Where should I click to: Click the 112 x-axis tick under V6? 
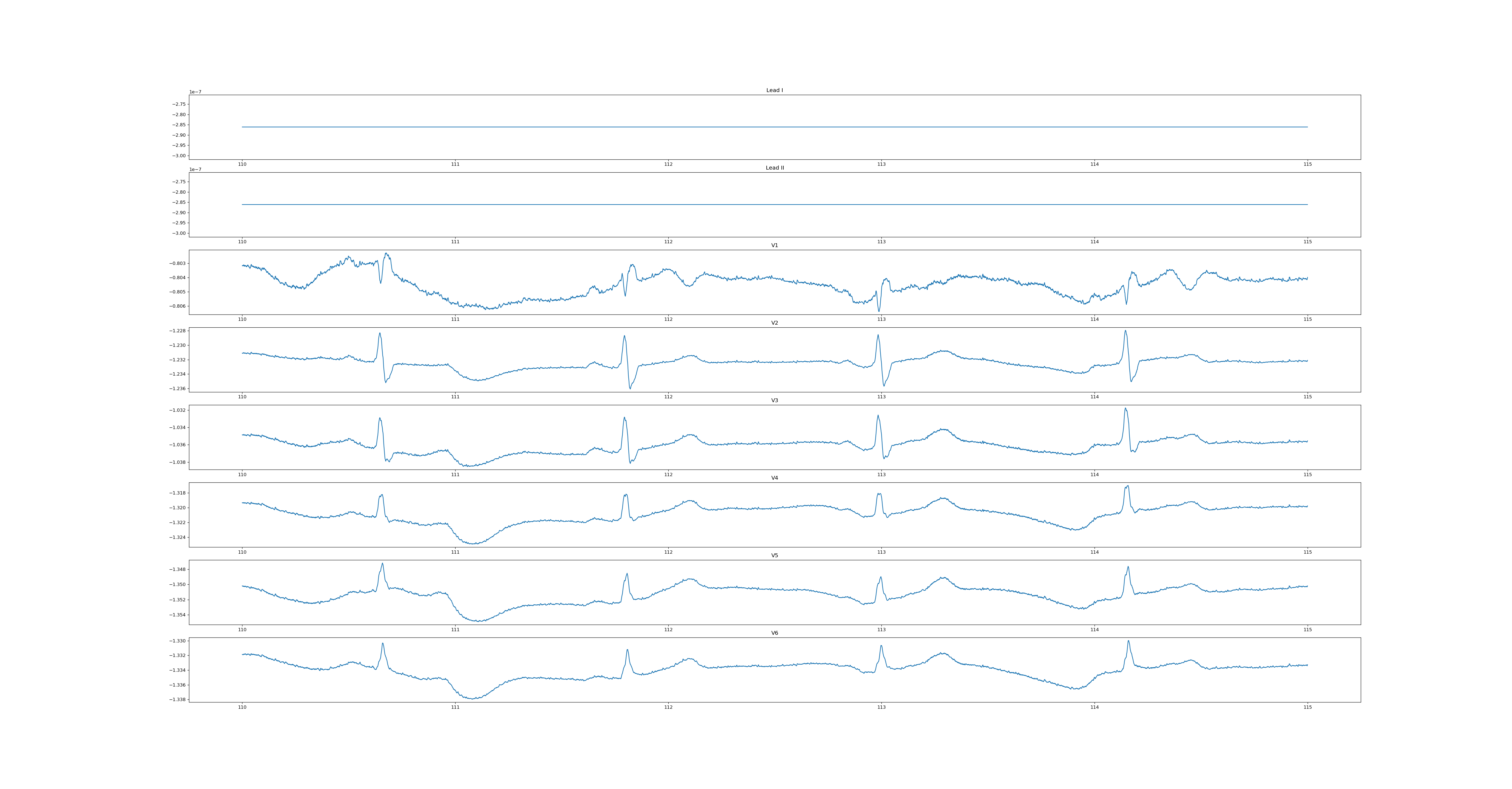pyautogui.click(x=668, y=707)
